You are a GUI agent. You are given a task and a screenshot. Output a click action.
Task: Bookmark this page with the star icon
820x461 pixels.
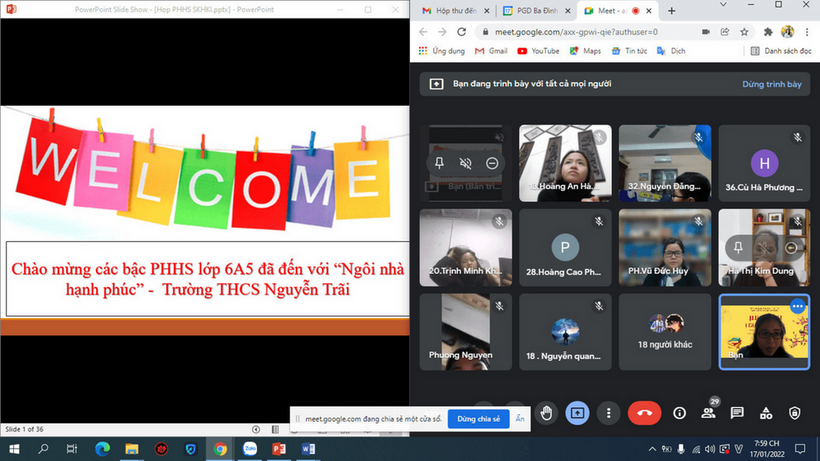pyautogui.click(x=744, y=32)
